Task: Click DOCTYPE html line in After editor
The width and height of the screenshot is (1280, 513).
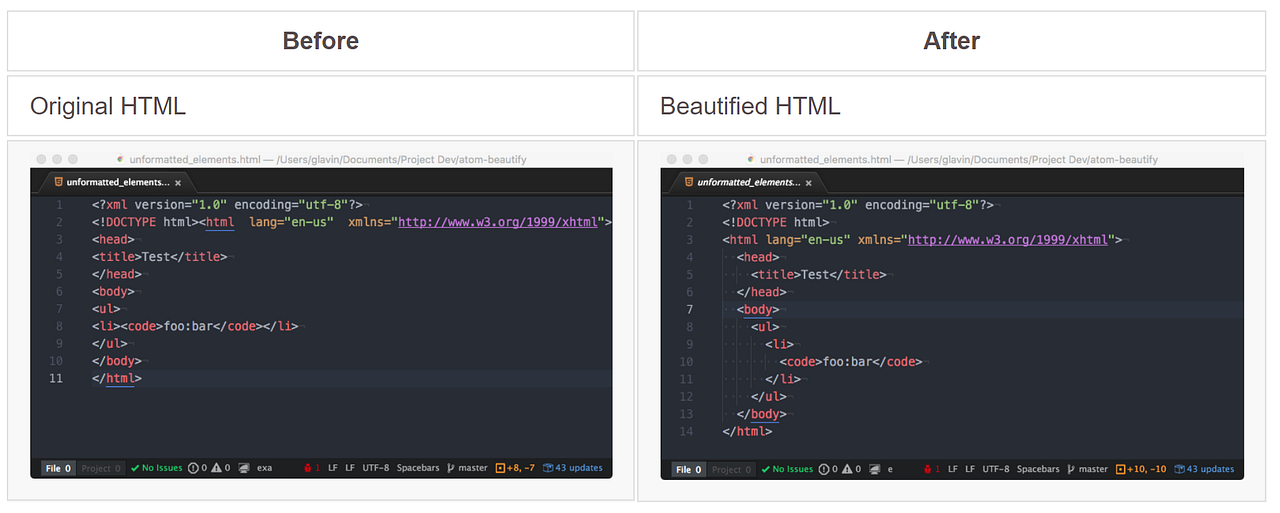Action: coord(776,222)
